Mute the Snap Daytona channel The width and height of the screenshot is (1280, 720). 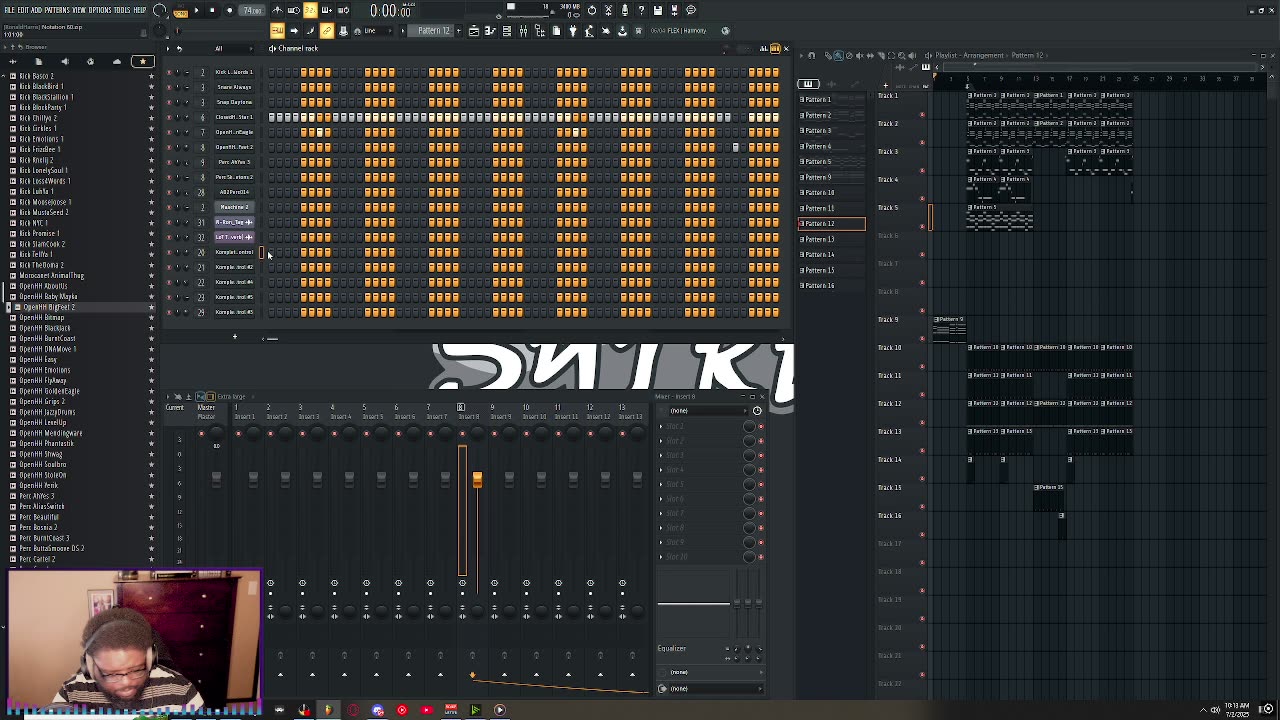(168, 102)
